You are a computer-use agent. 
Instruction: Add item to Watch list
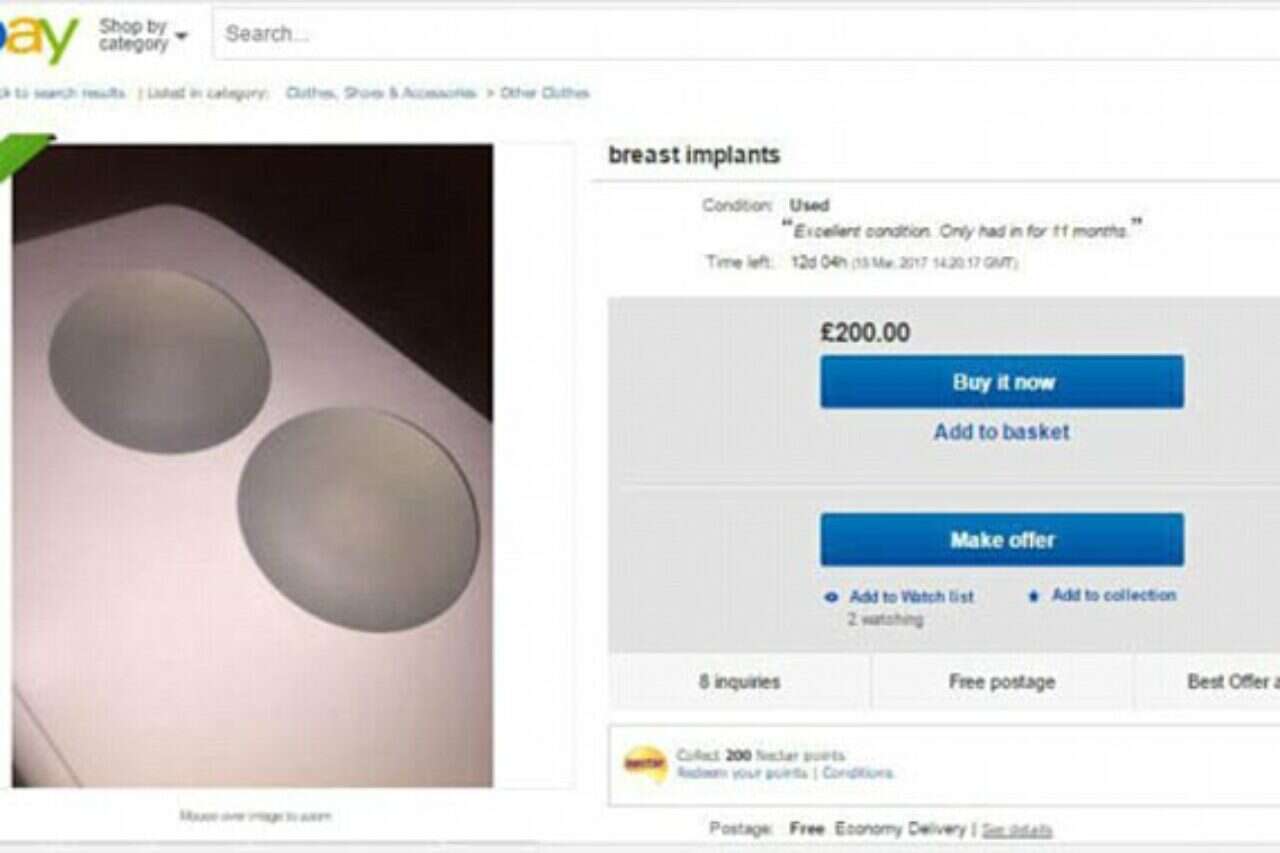coord(911,597)
